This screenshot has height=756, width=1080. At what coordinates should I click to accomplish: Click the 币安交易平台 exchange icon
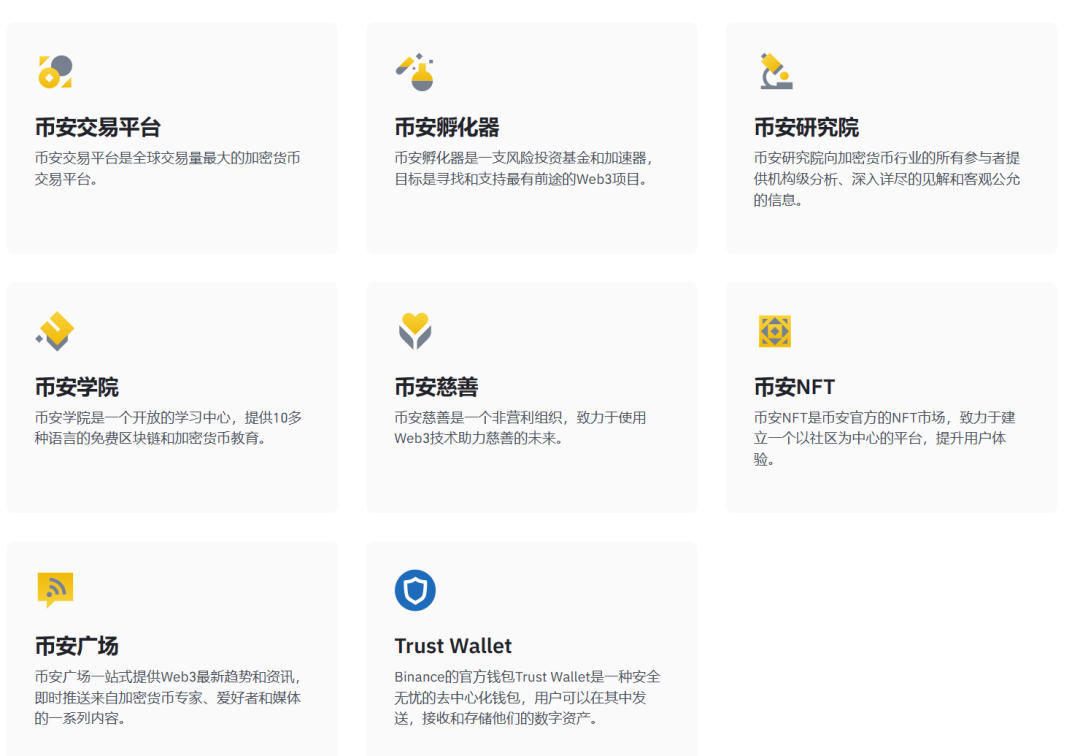coord(55,72)
